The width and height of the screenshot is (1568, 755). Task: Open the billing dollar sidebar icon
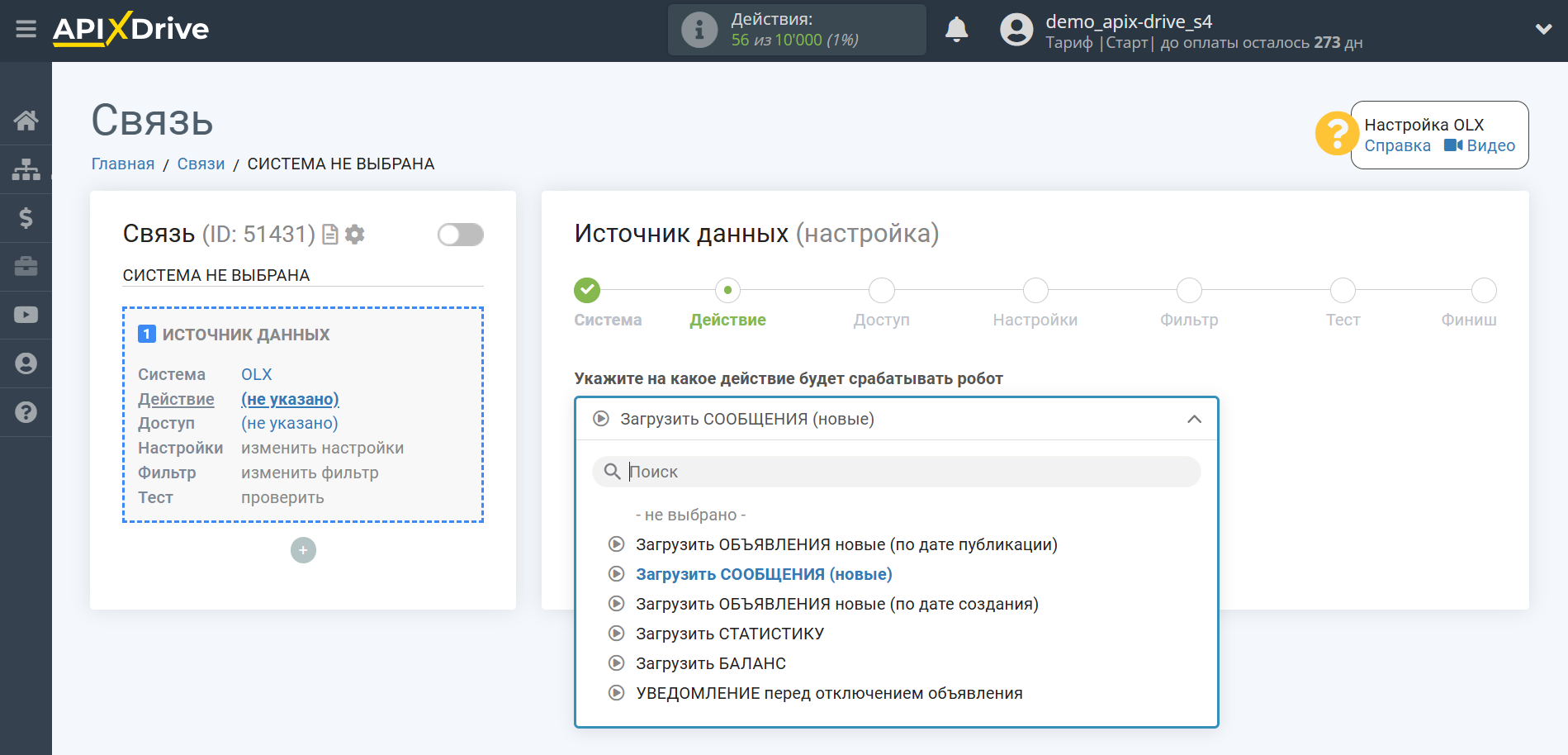(26, 218)
